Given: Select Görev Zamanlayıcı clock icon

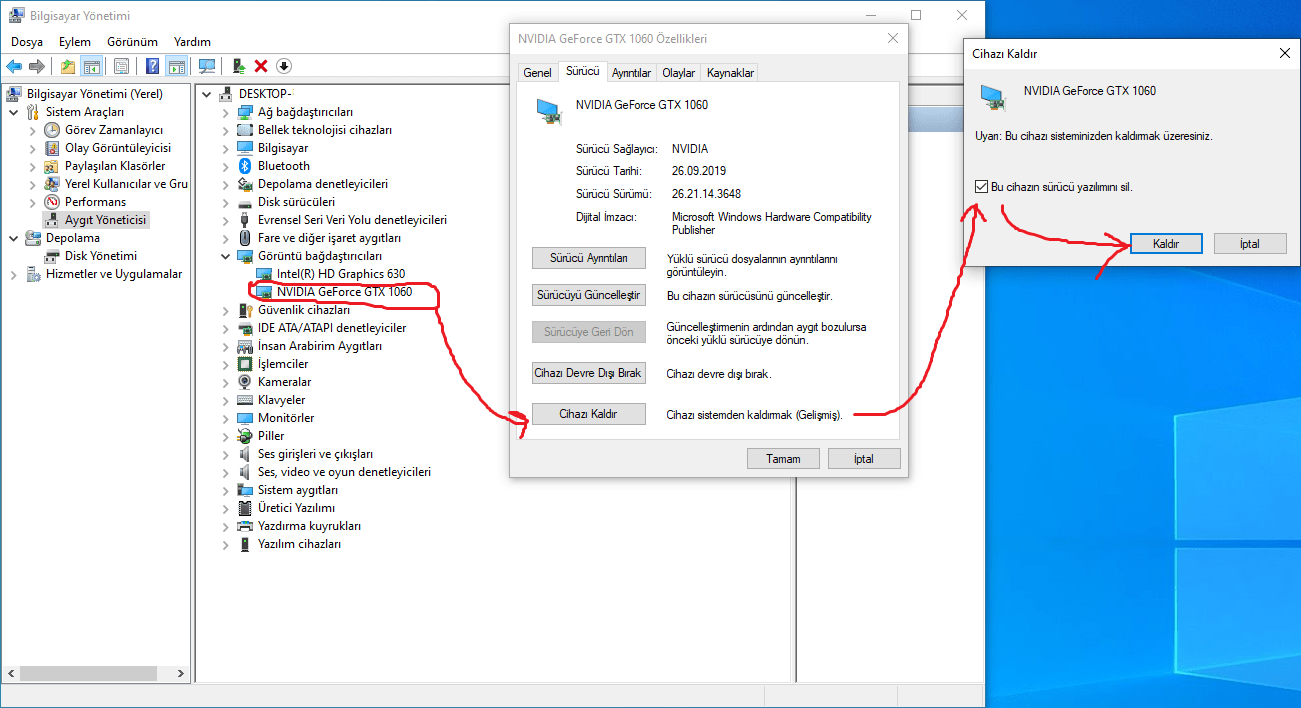Looking at the screenshot, I should click(x=52, y=130).
